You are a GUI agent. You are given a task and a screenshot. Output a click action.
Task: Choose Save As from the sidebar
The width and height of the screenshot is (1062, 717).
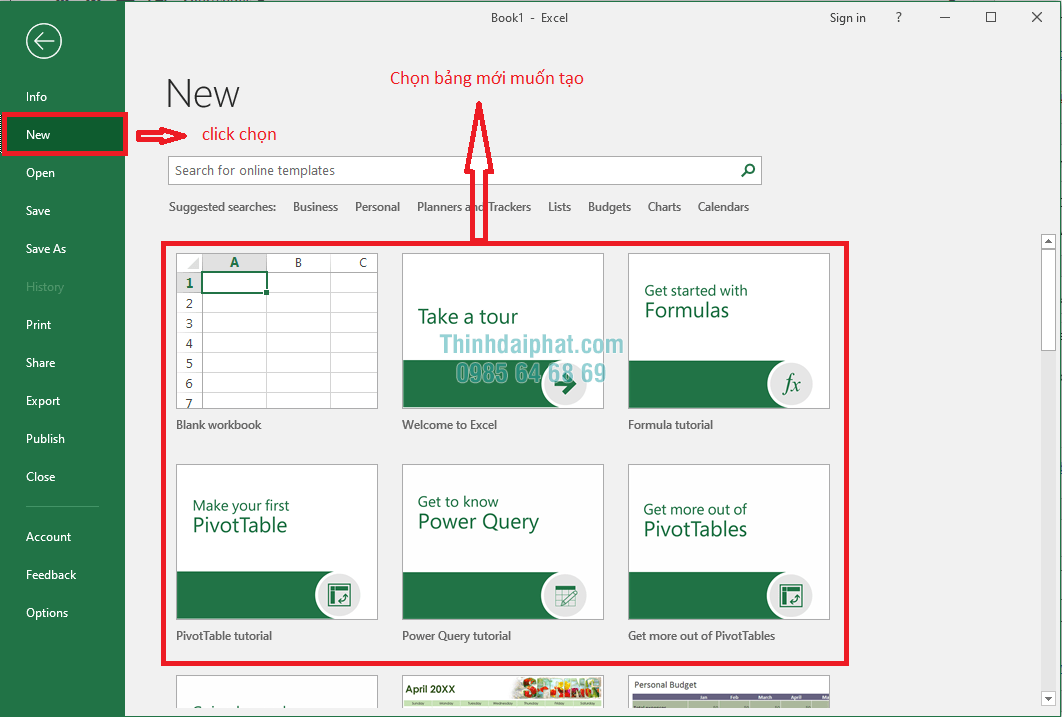pyautogui.click(x=46, y=248)
